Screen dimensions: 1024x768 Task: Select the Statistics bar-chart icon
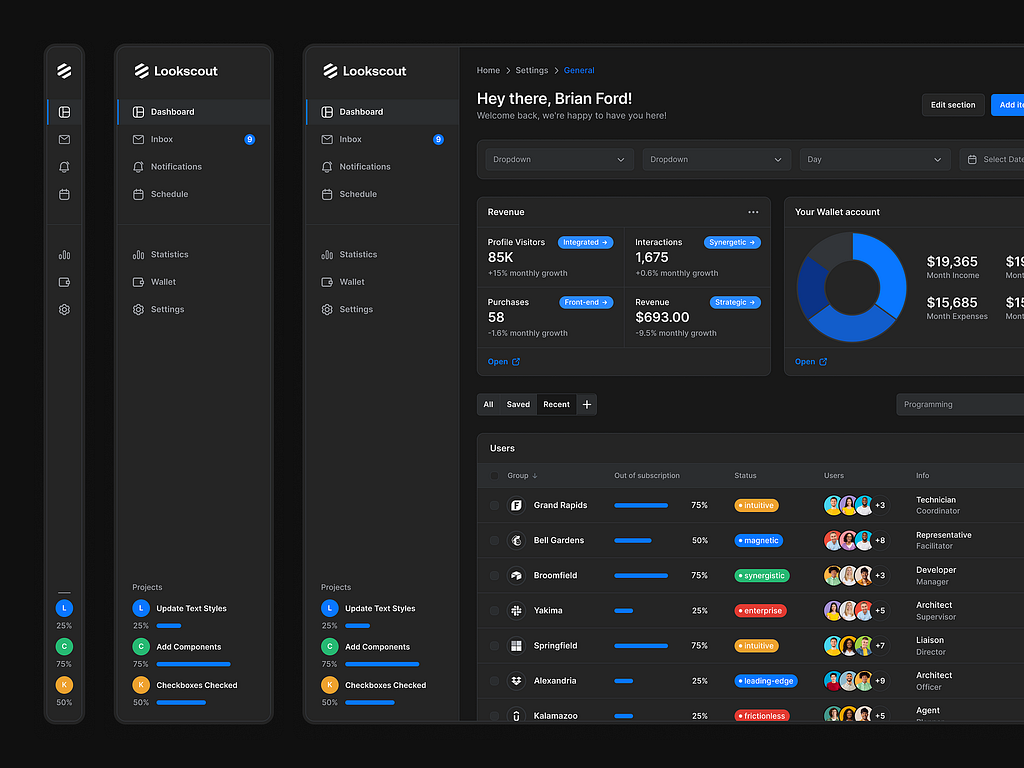(x=64, y=254)
